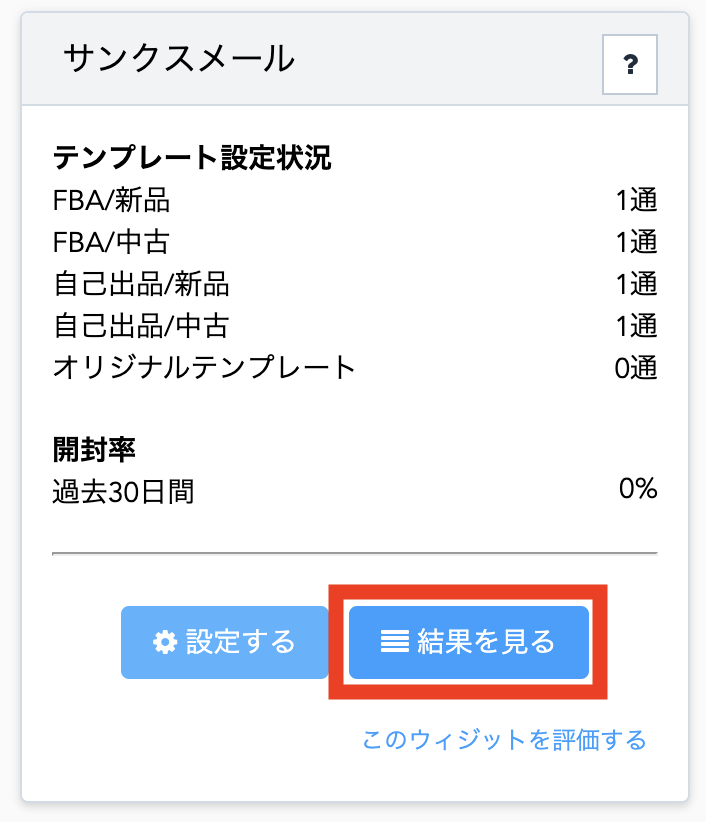This screenshot has width=706, height=822.
Task: Open settings via the 設定する label
Action: (x=241, y=642)
